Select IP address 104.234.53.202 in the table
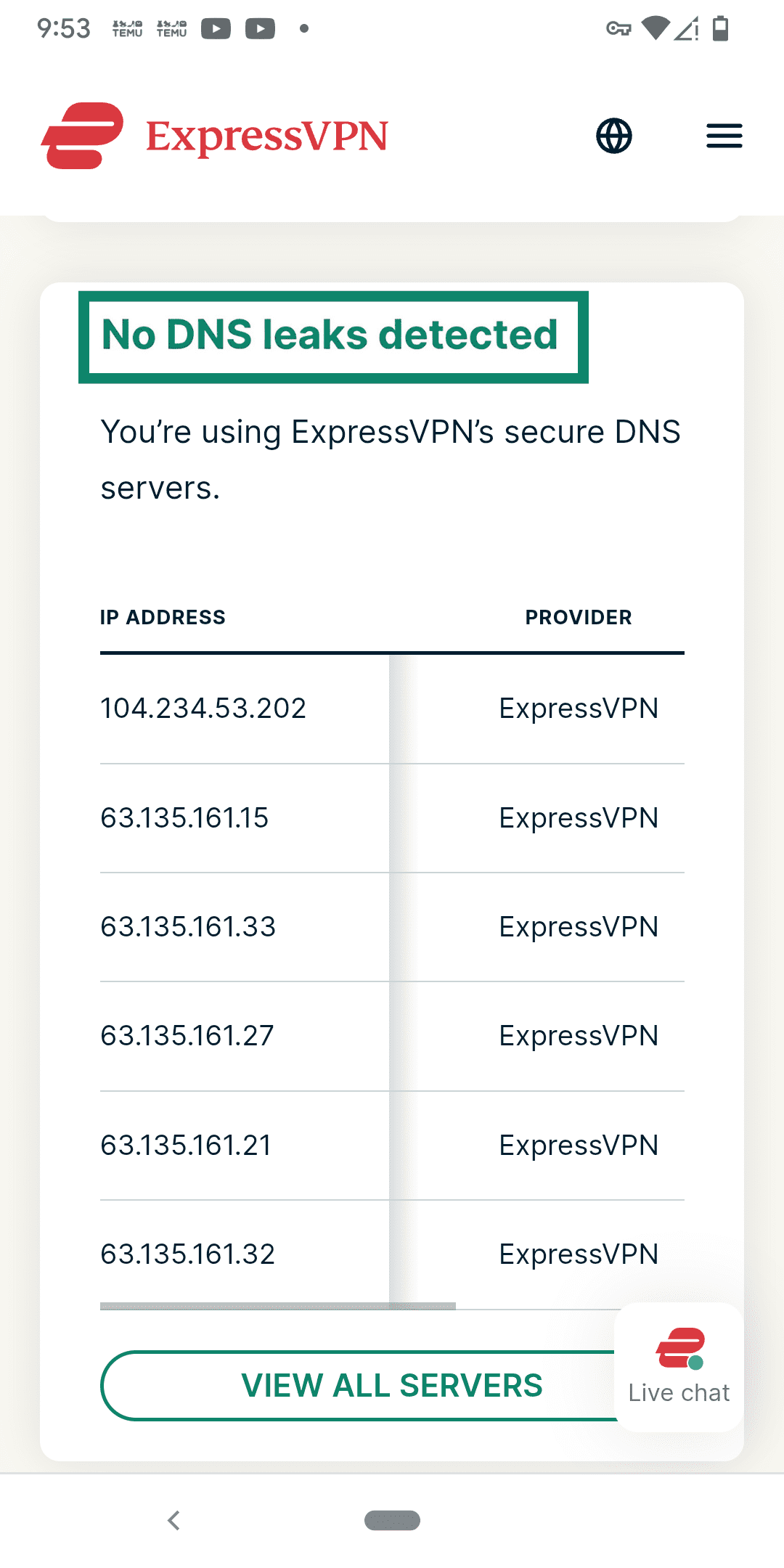This screenshot has width=784, height=1568. click(203, 709)
